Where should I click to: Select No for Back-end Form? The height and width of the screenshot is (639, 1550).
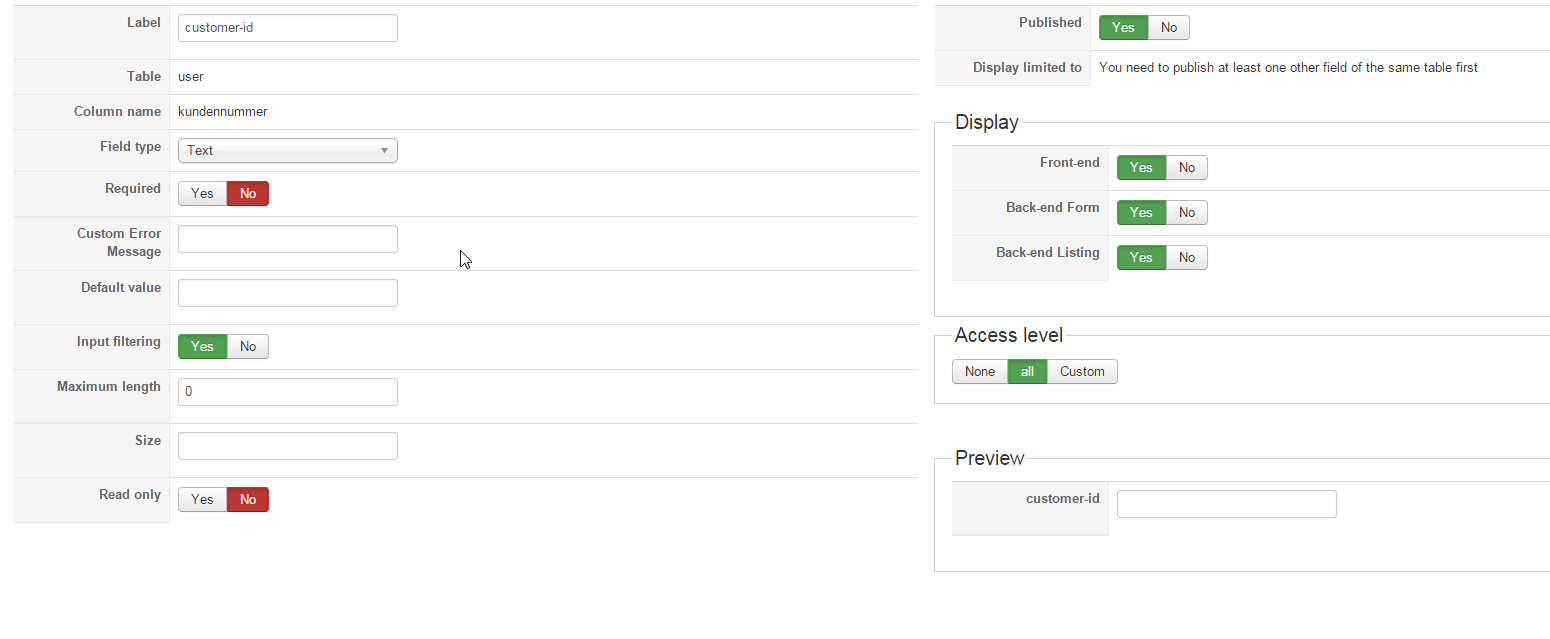tap(1186, 213)
